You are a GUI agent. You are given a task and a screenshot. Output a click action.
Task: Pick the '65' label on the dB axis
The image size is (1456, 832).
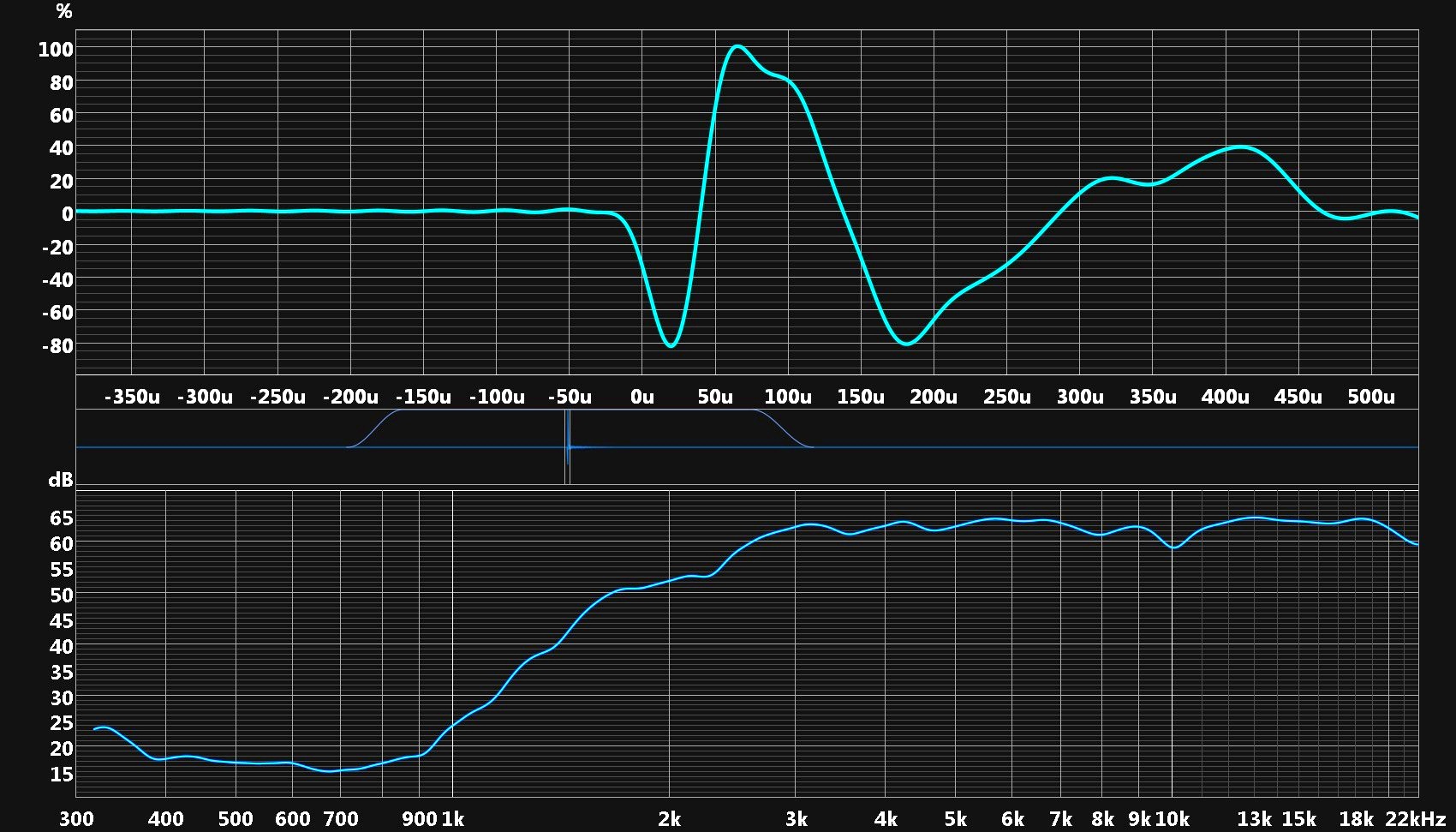(62, 518)
